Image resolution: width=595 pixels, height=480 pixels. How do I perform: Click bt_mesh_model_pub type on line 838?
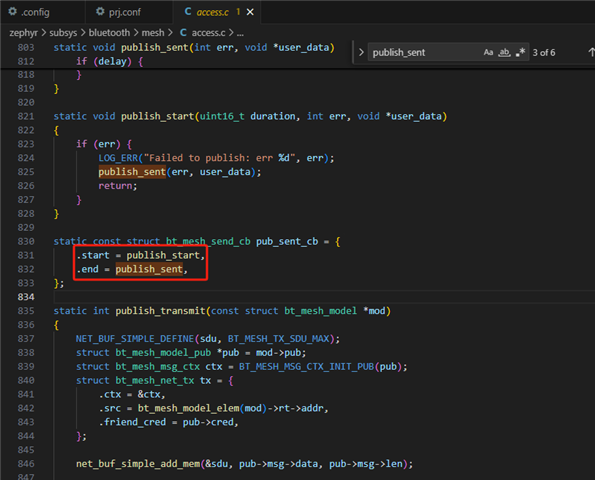pos(163,353)
